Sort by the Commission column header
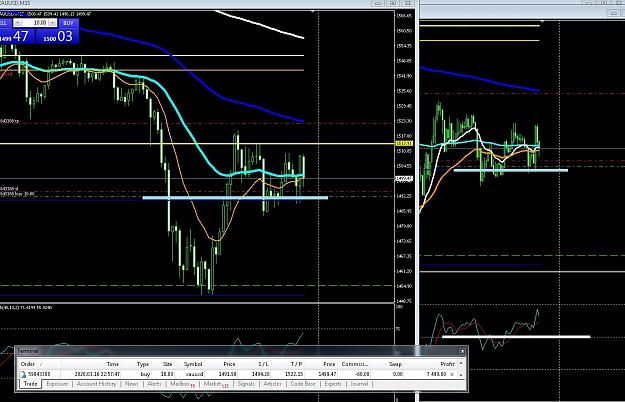625x402 pixels. pos(354,364)
